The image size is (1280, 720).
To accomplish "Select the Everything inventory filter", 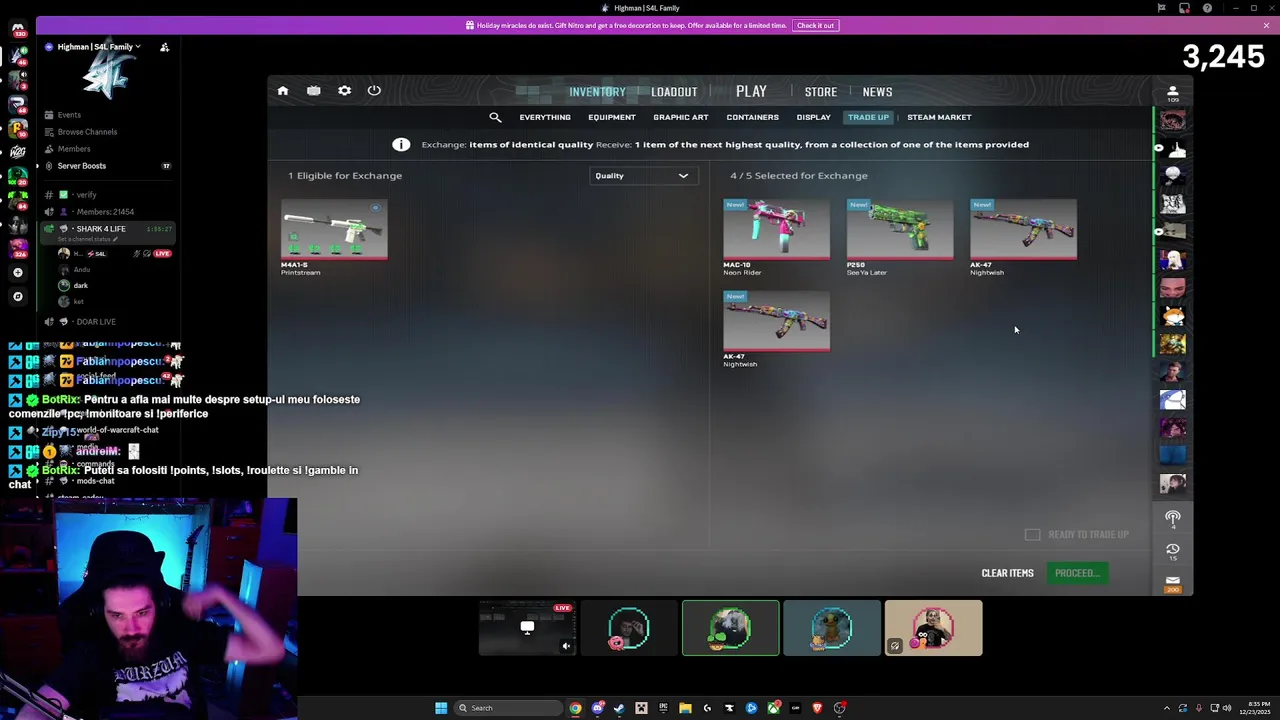I will click(x=545, y=117).
